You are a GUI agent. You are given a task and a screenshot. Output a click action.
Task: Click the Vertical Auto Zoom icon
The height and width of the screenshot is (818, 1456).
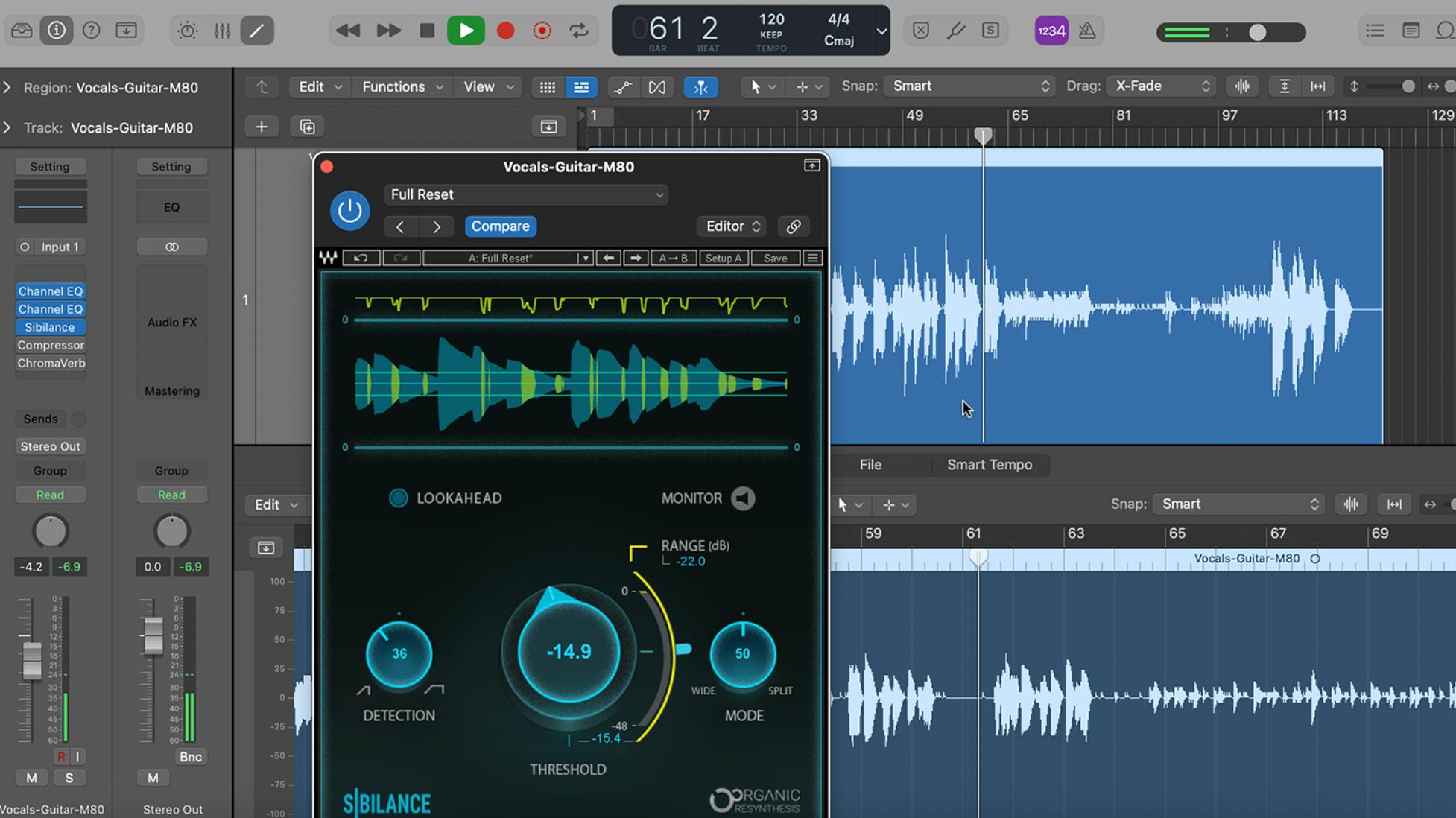tap(1285, 86)
